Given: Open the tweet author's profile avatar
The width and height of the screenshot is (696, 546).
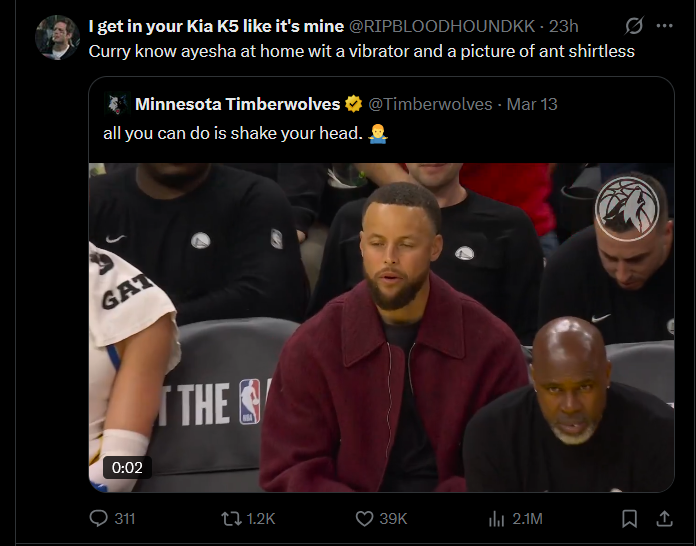Looking at the screenshot, I should 58,37.
